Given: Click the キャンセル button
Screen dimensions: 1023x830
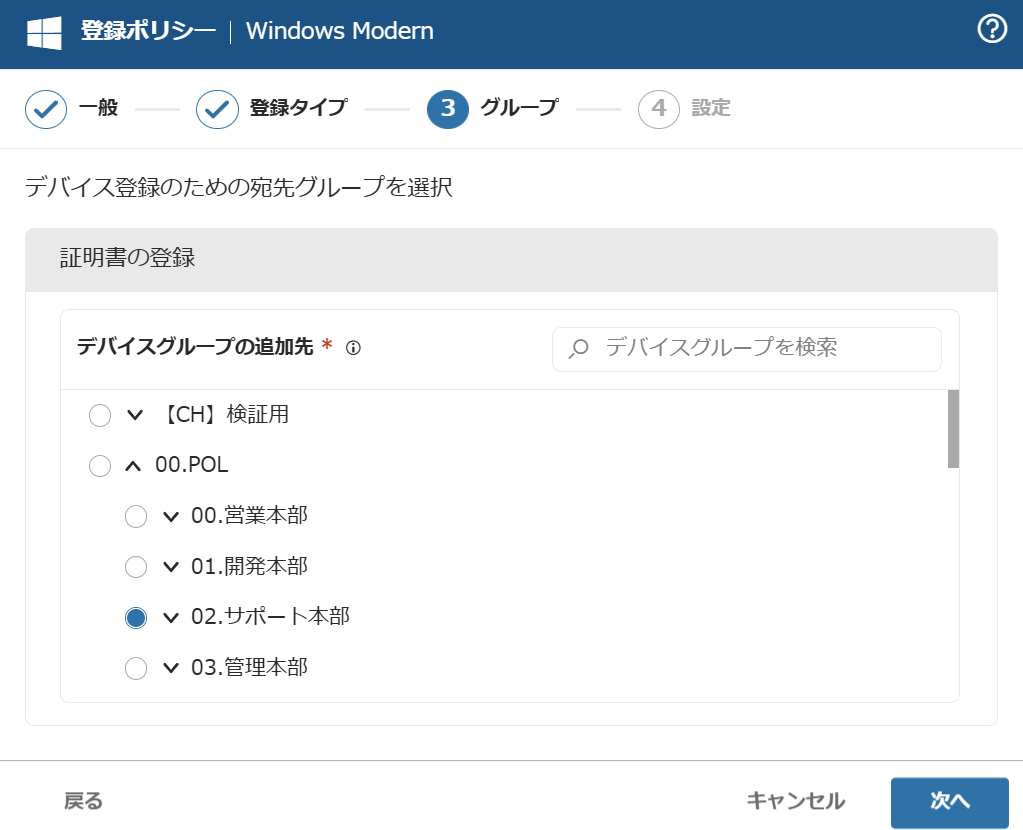Looking at the screenshot, I should [x=796, y=801].
